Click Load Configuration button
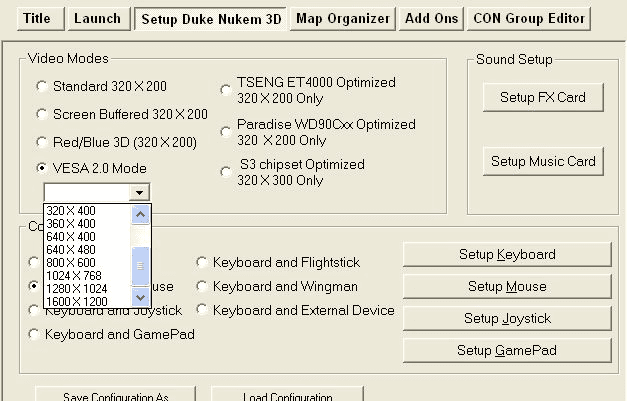 (x=288, y=394)
